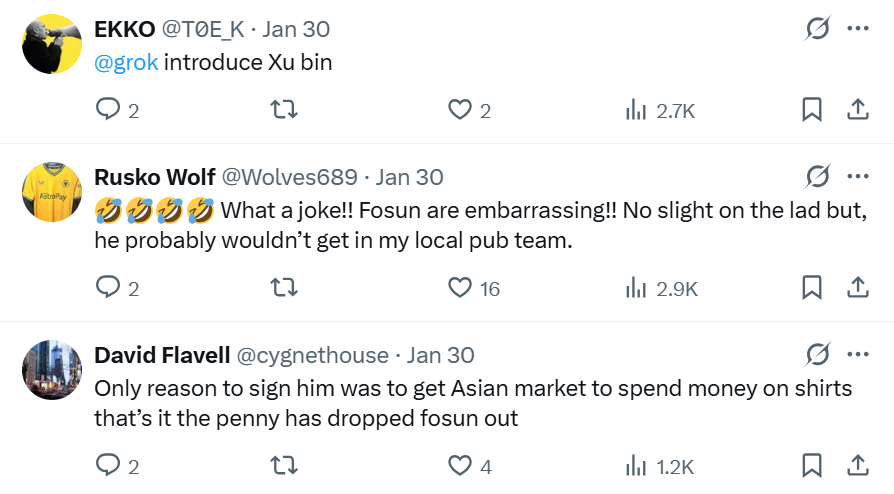
Task: Like Rusko Wolf's tweet
Action: [460, 288]
